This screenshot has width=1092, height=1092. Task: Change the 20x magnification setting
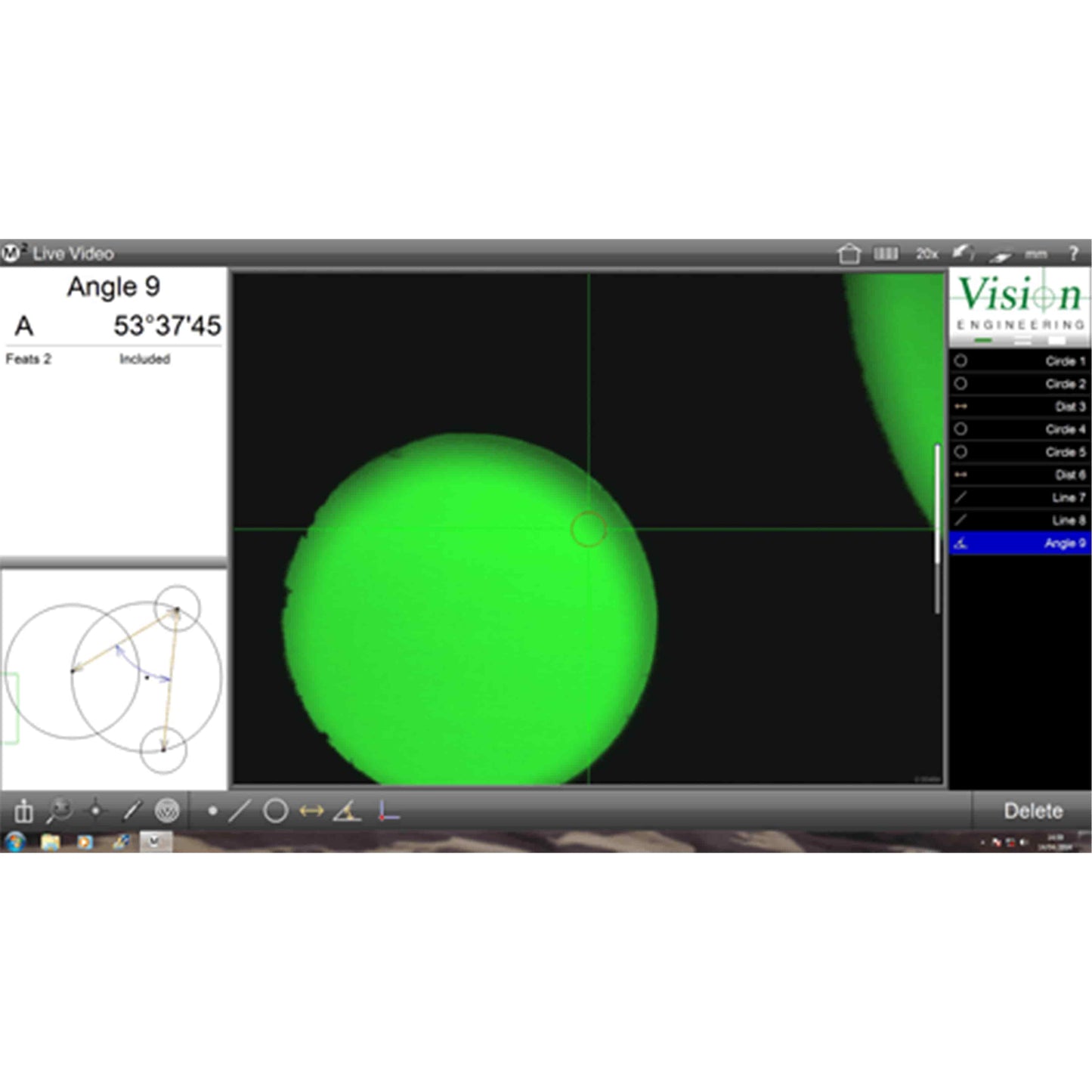pyautogui.click(x=927, y=254)
